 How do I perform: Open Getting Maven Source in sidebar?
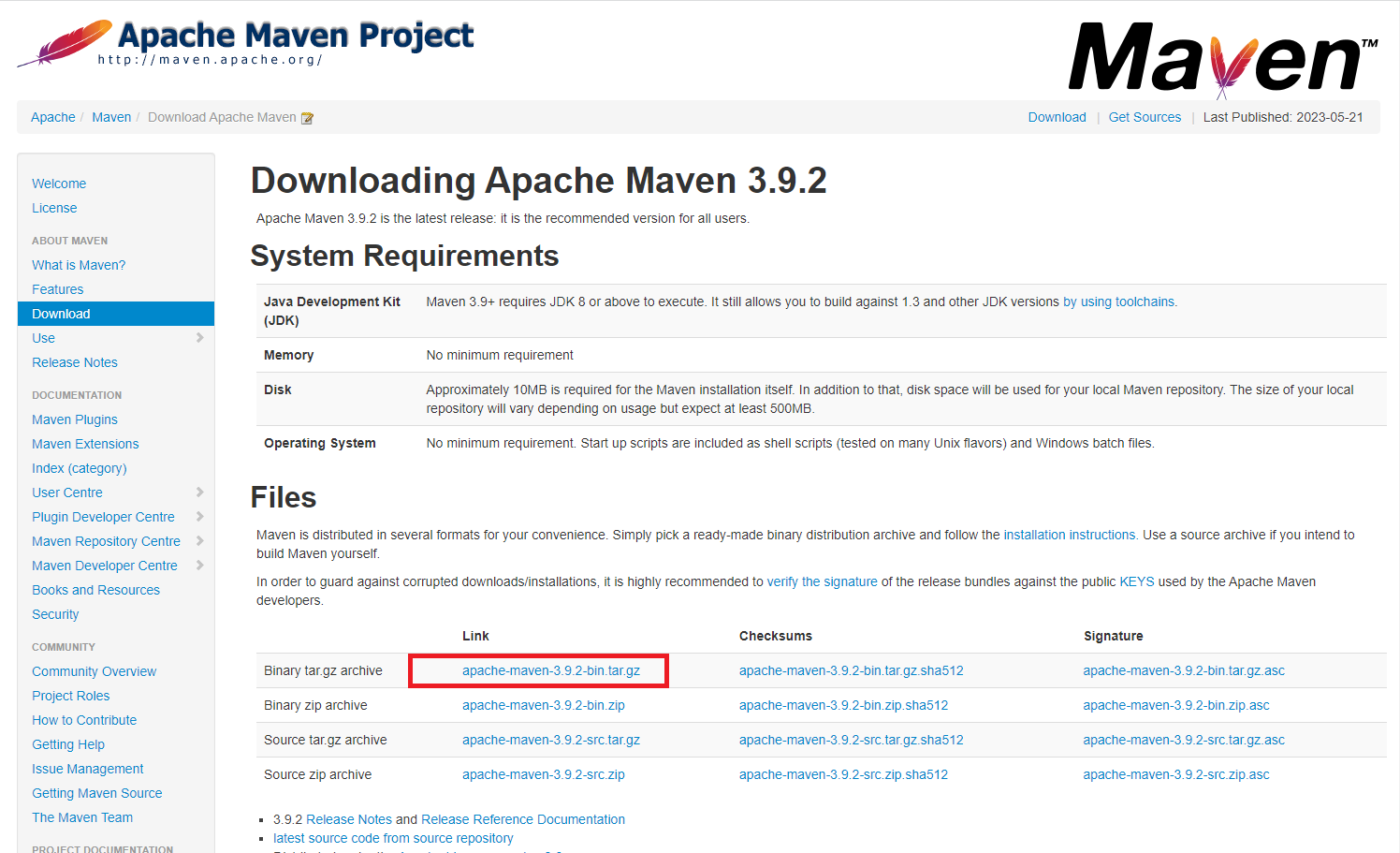tap(97, 793)
